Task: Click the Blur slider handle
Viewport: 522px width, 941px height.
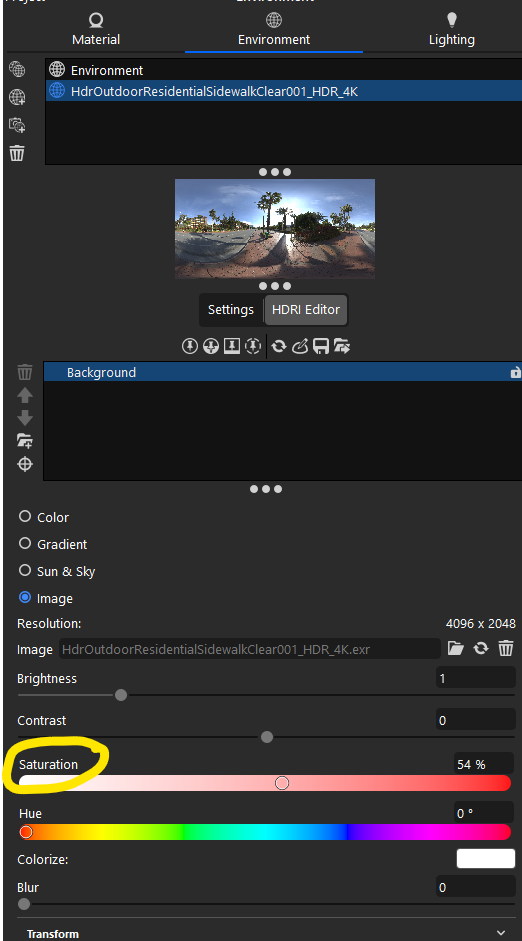Action: tap(24, 904)
